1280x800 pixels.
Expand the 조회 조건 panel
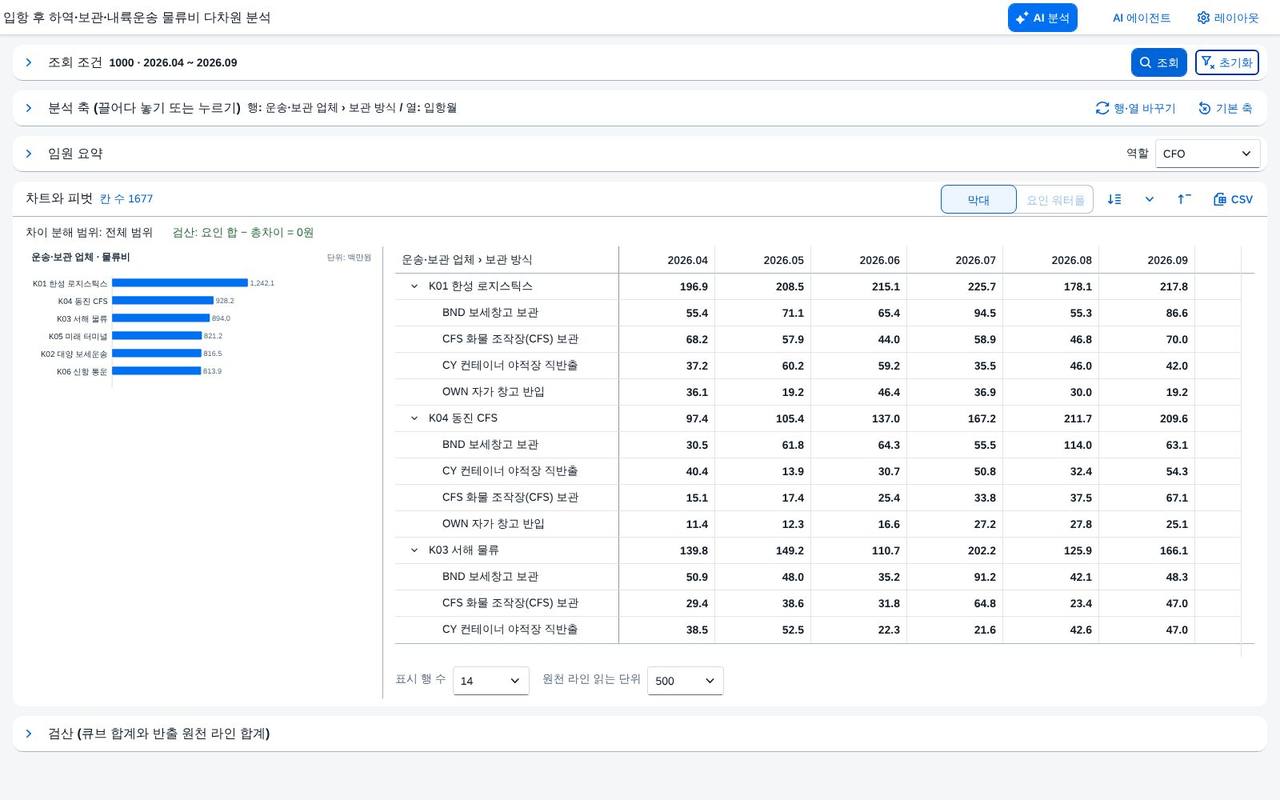coord(29,62)
